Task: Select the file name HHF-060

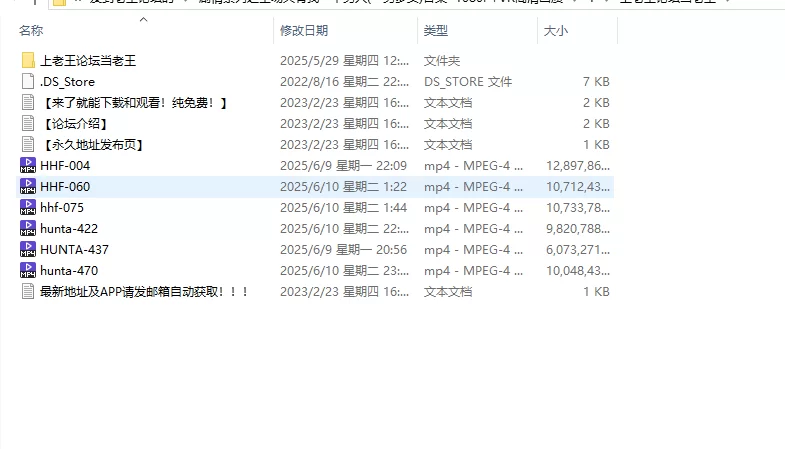Action: click(65, 186)
